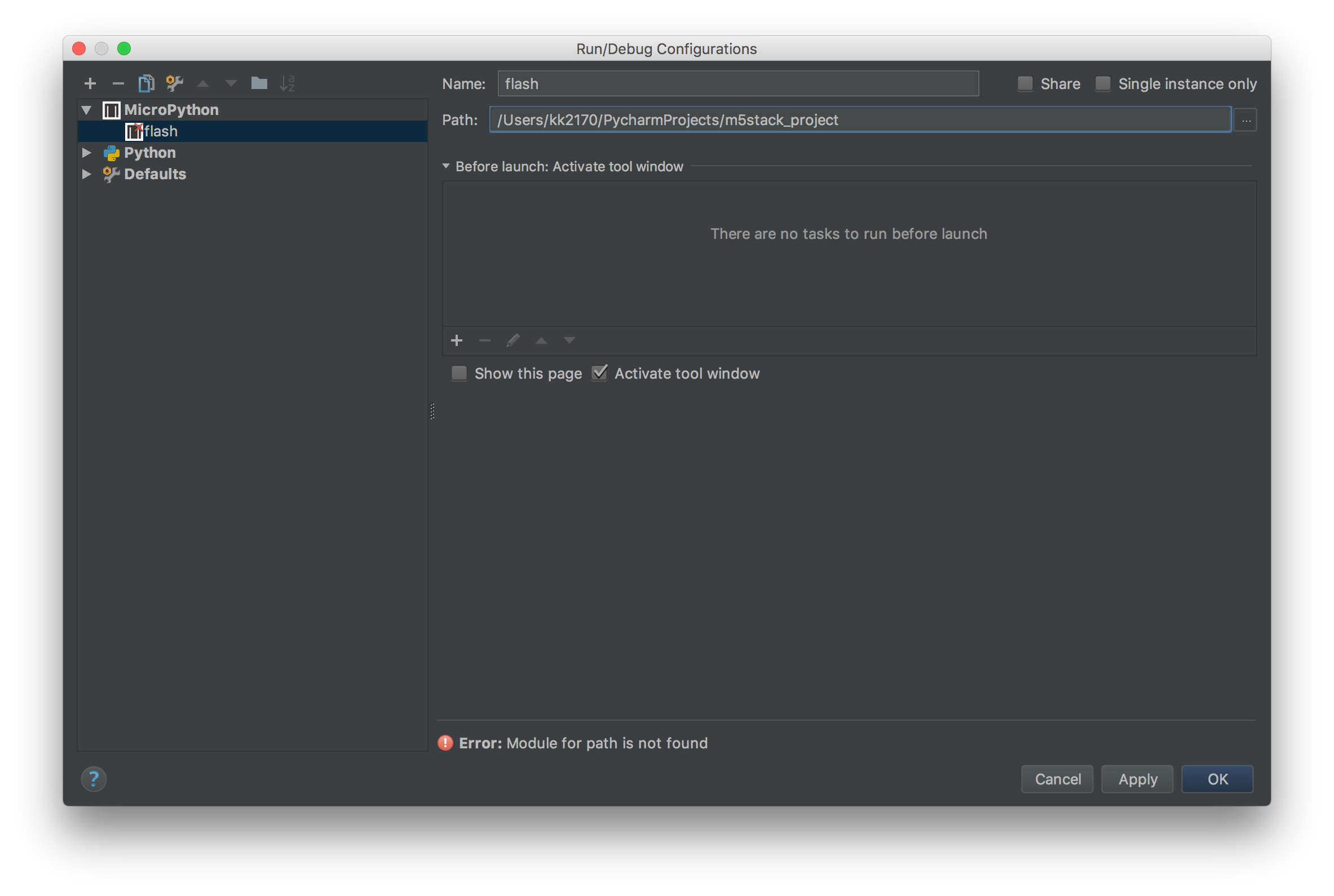
Task: Enable Single instance only checkbox
Action: click(1103, 84)
